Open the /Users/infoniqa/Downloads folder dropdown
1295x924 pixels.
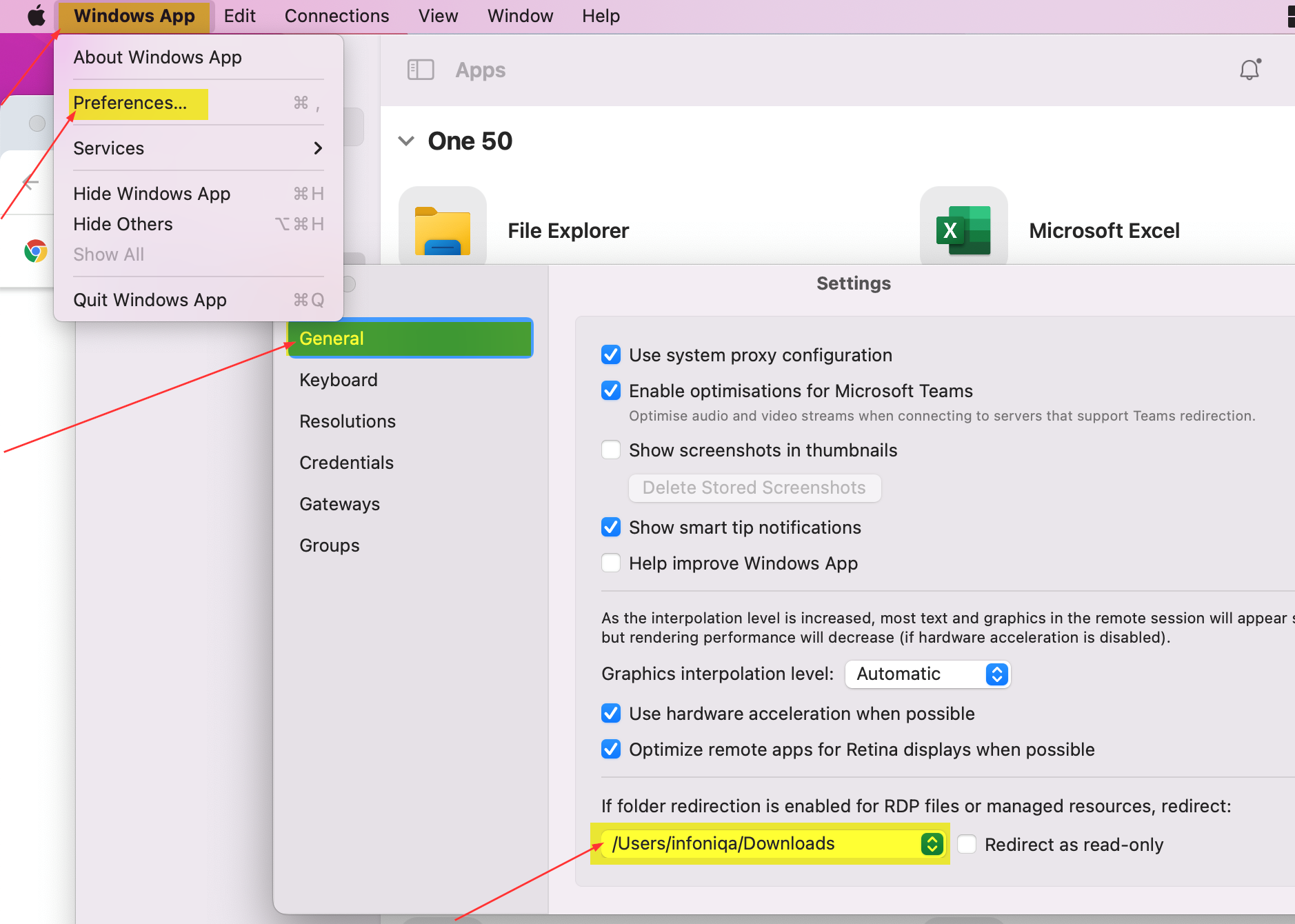tap(772, 843)
